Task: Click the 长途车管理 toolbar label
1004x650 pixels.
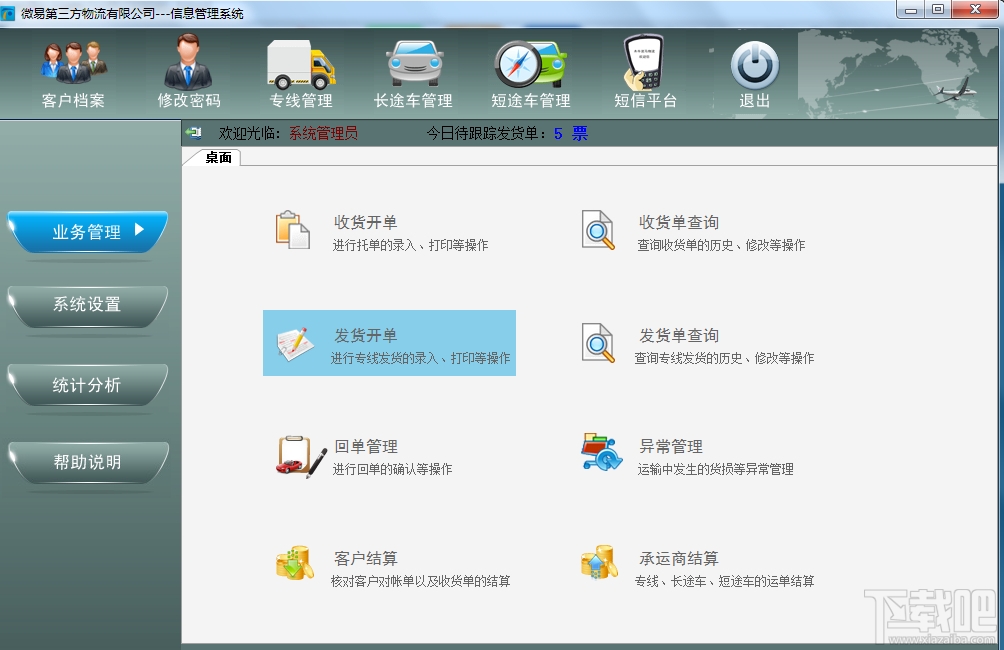Action: (413, 101)
